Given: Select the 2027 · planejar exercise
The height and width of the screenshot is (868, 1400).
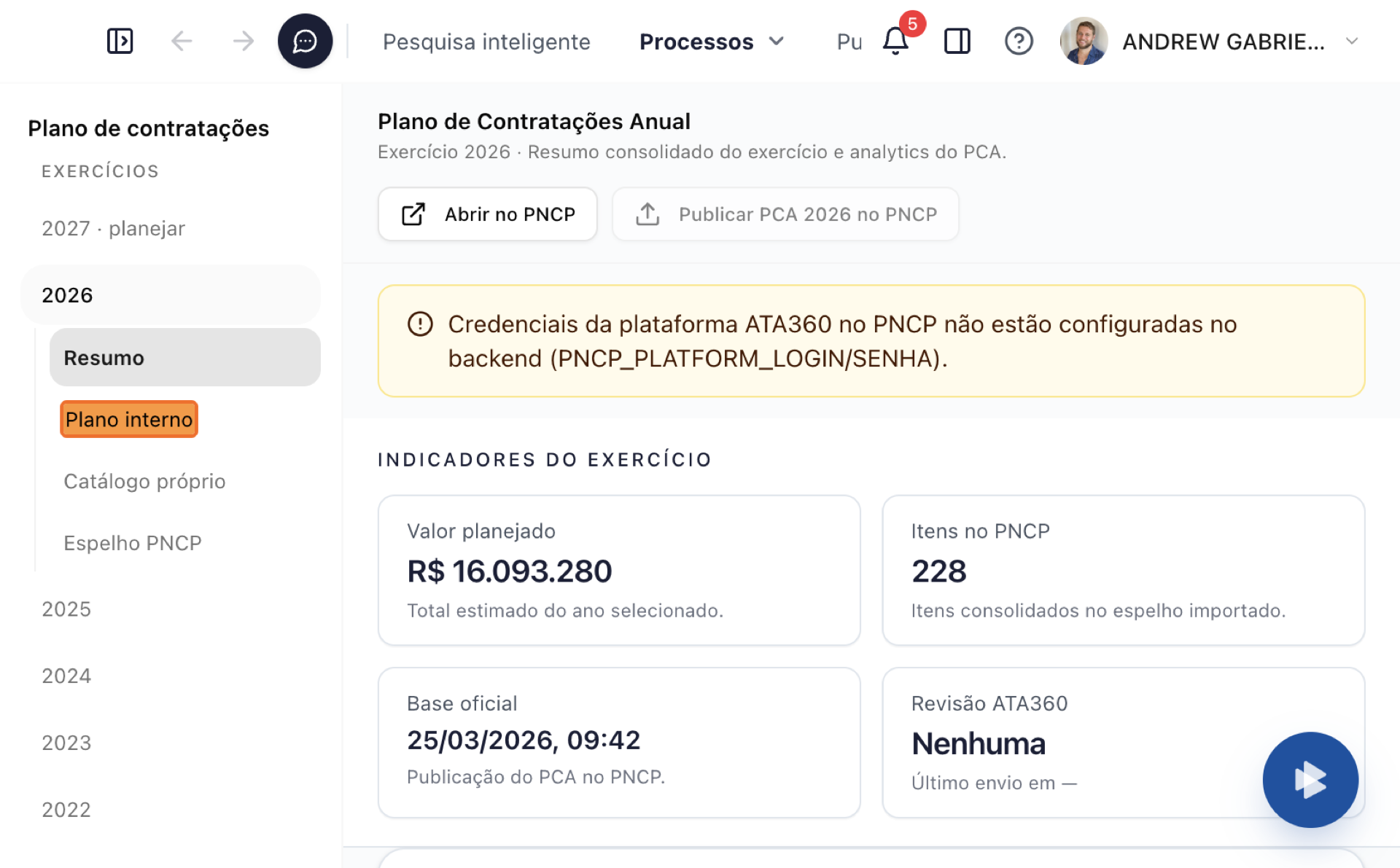Looking at the screenshot, I should coord(113,228).
